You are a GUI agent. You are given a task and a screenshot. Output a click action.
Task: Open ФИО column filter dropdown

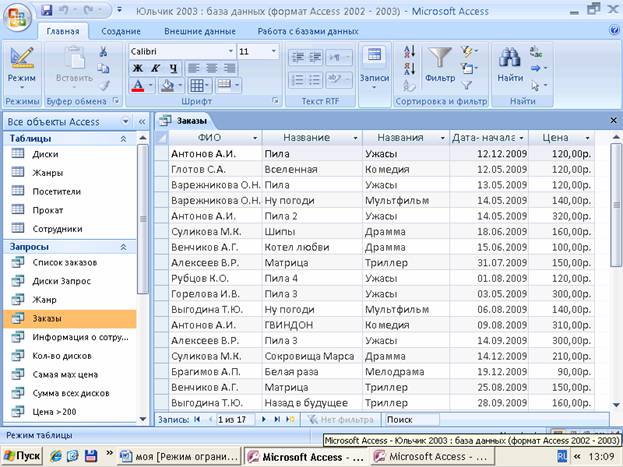[255, 138]
